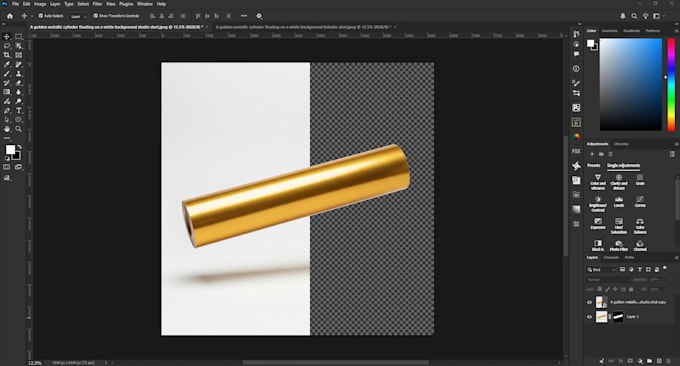680x366 pixels.
Task: Open the options bar settings gear
Action: (x=259, y=16)
